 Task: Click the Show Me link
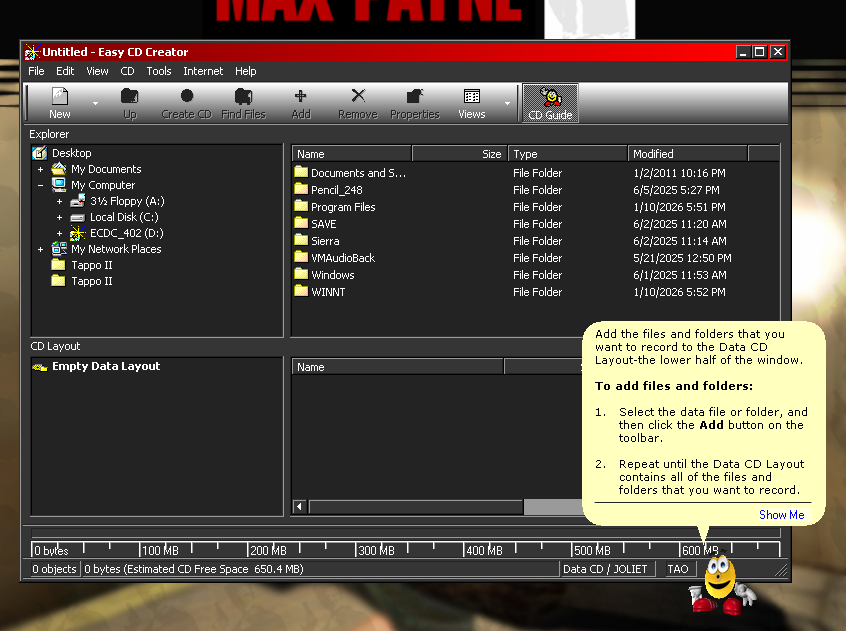(x=781, y=515)
